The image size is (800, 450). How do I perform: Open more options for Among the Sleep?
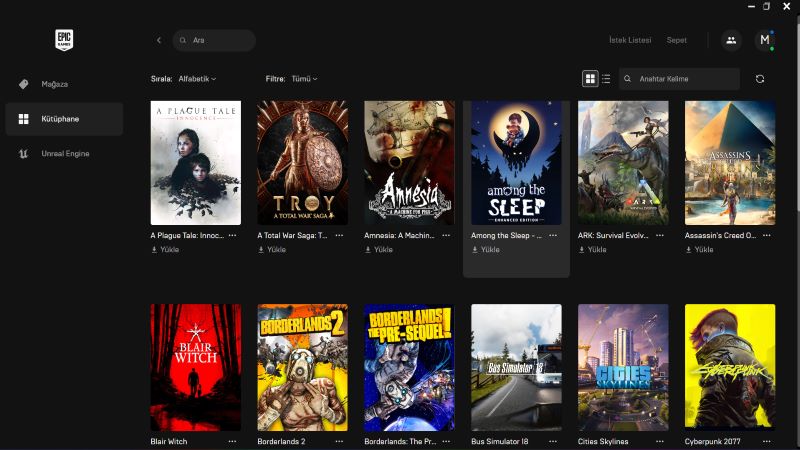tap(553, 236)
